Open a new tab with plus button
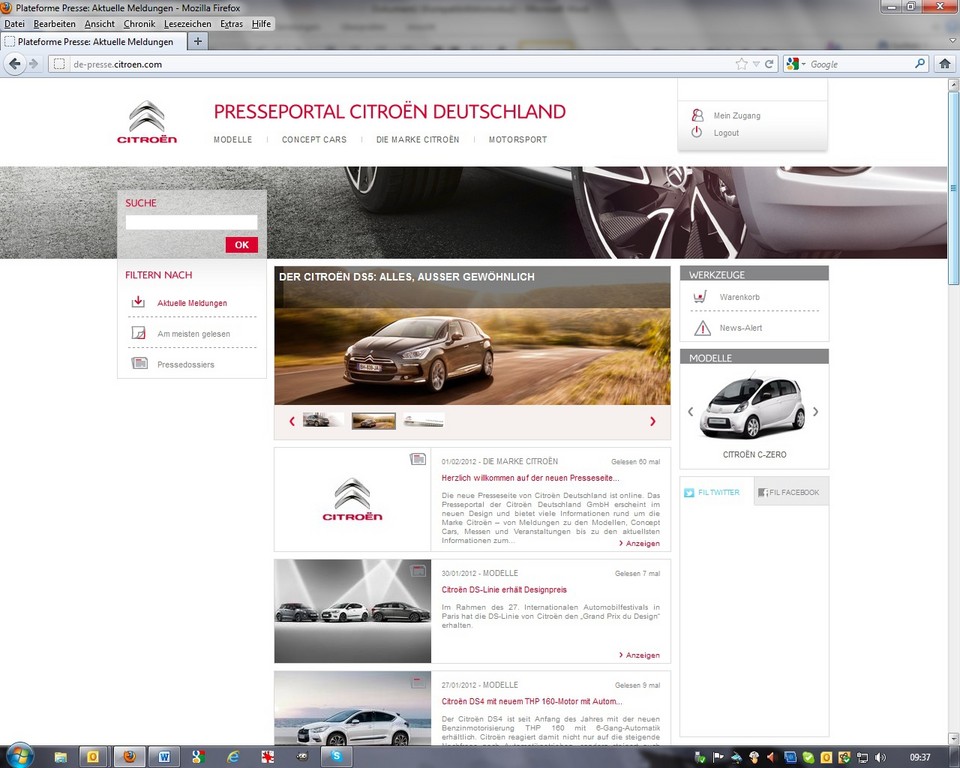The height and width of the screenshot is (768, 960). [x=197, y=41]
